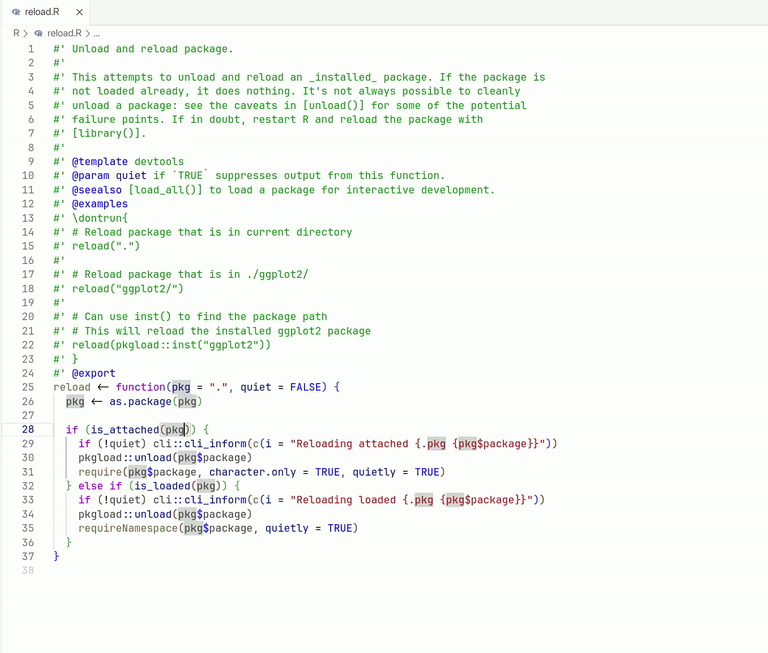This screenshot has width=768, height=653.
Task: Click the R icon in the breadcrumb
Action: [38, 33]
